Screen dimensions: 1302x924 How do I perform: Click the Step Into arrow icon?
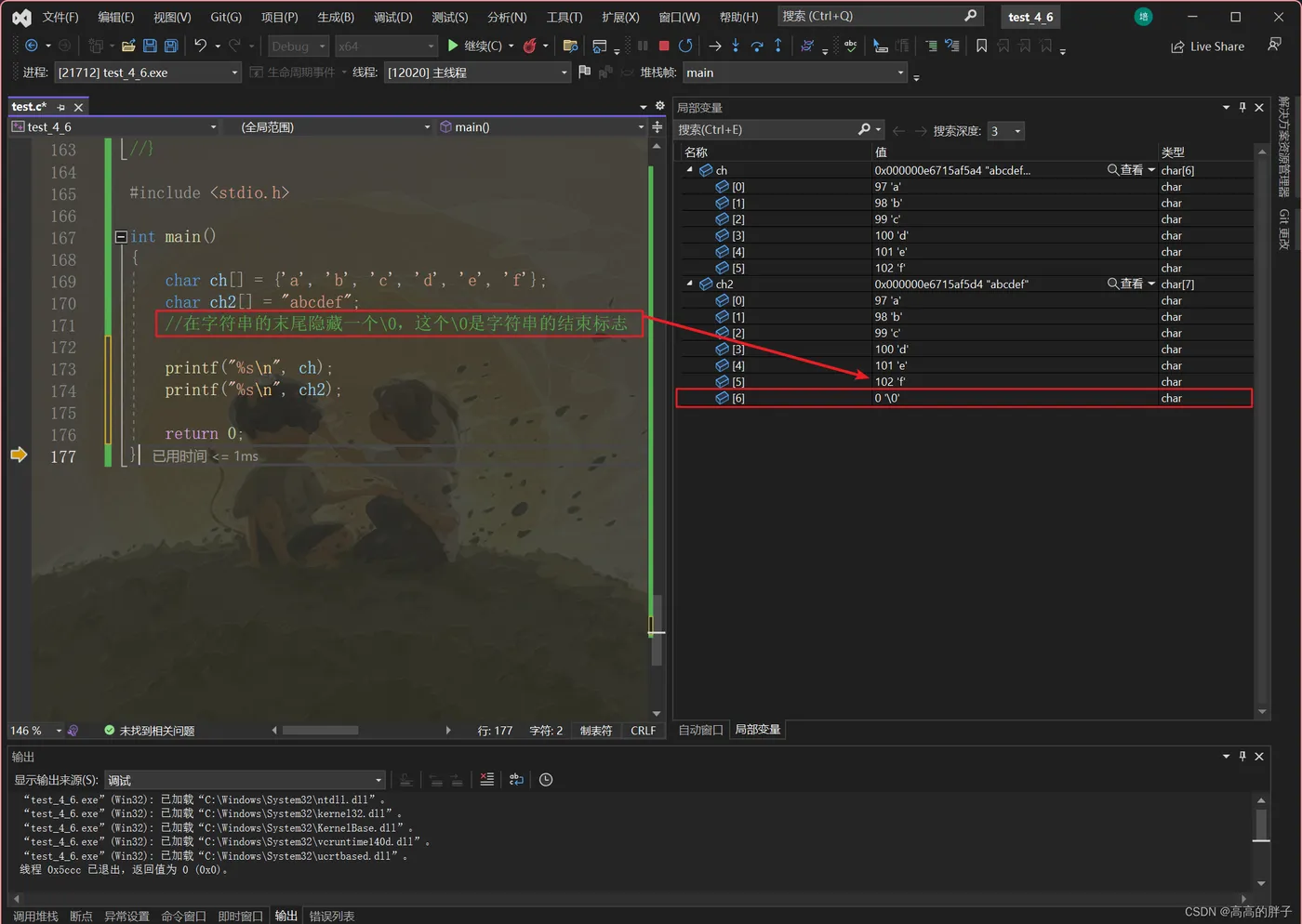point(736,46)
